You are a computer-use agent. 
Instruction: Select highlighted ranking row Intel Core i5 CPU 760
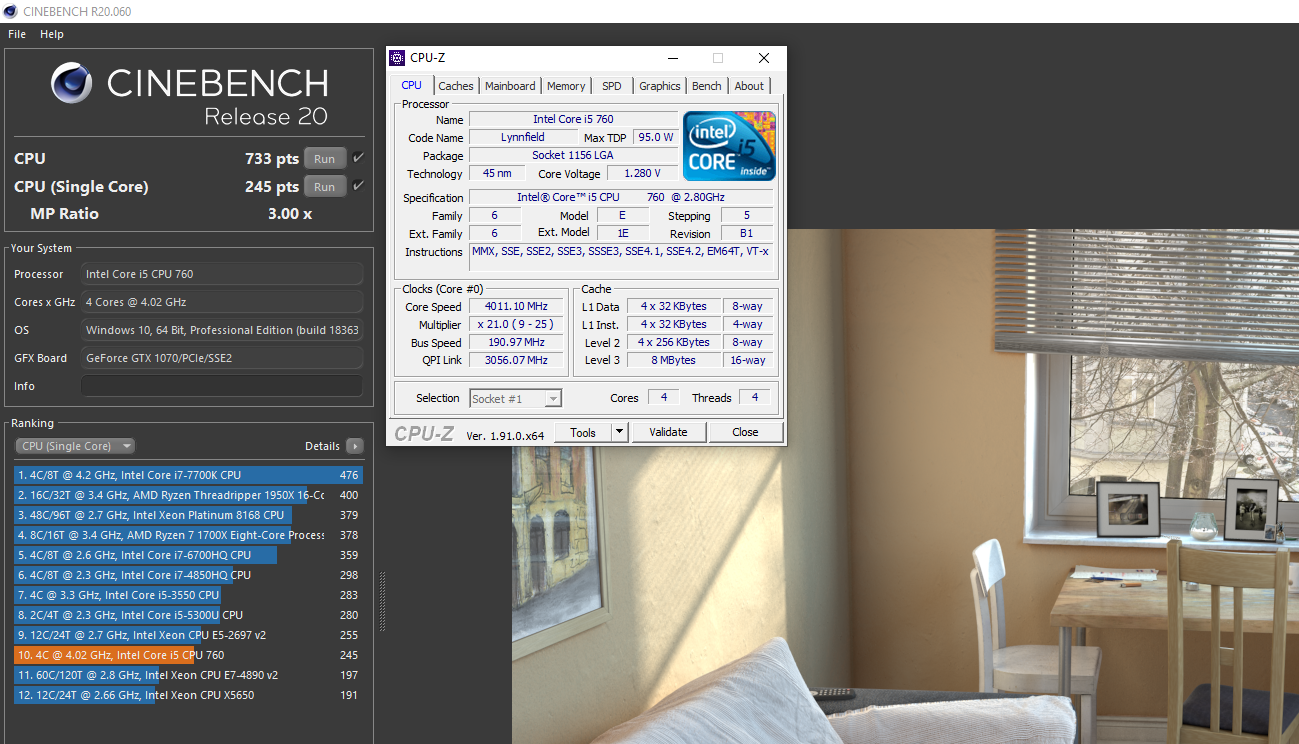[x=188, y=655]
